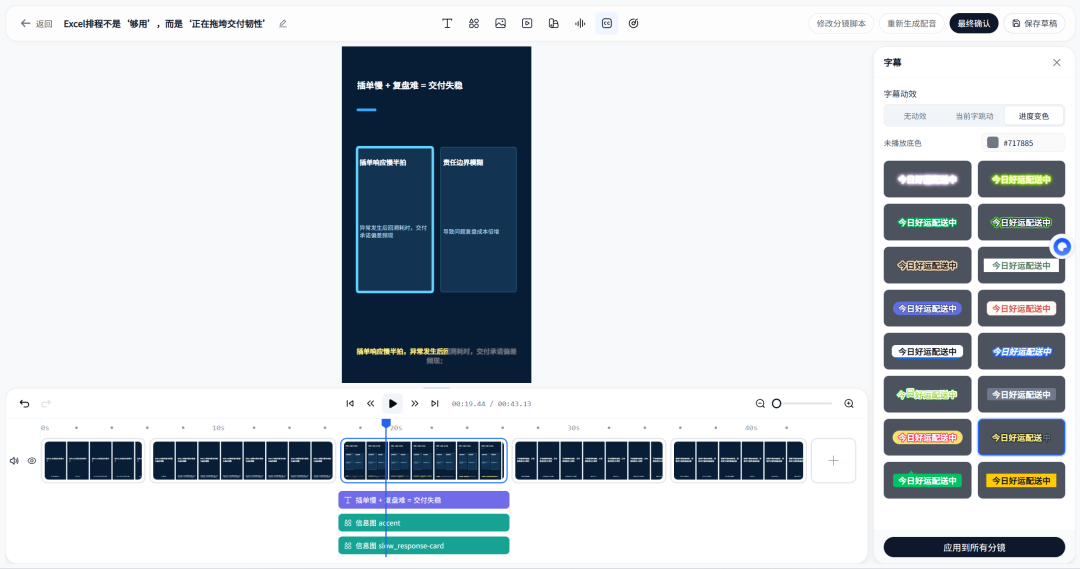Choose the gray box subtitle style

click(x=1021, y=394)
